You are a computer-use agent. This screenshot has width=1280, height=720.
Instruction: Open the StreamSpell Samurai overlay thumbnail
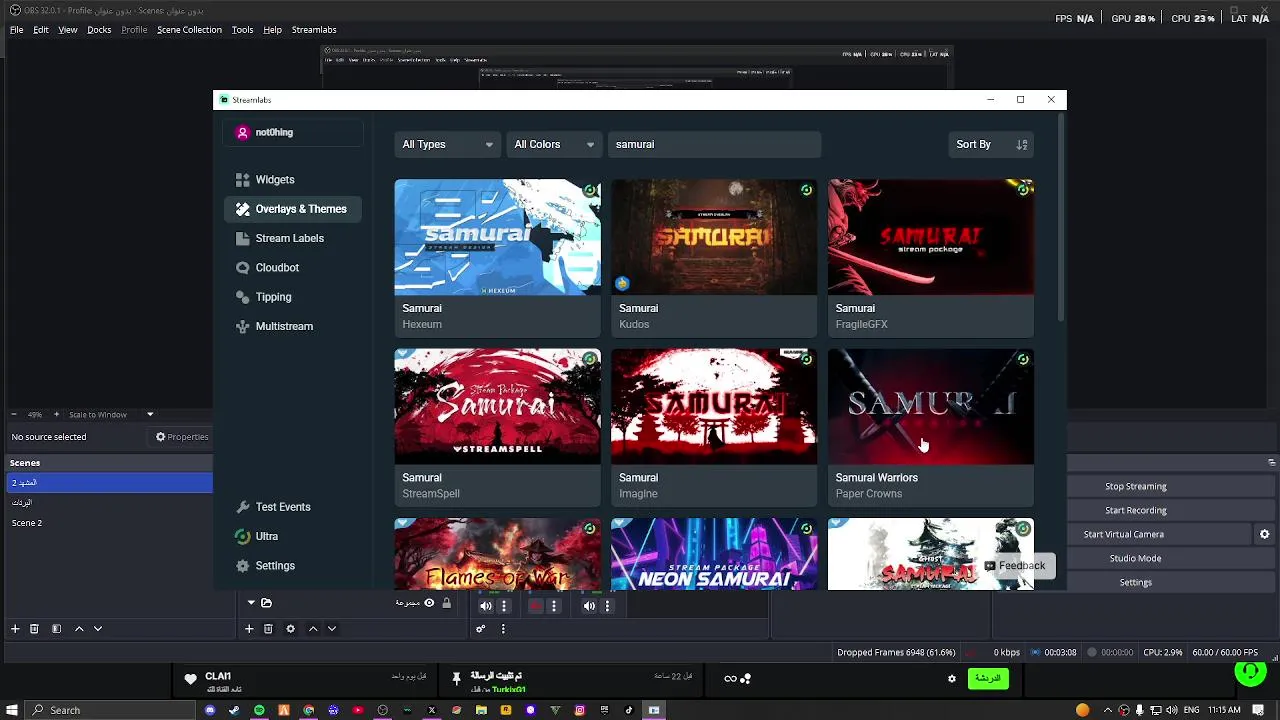[497, 406]
